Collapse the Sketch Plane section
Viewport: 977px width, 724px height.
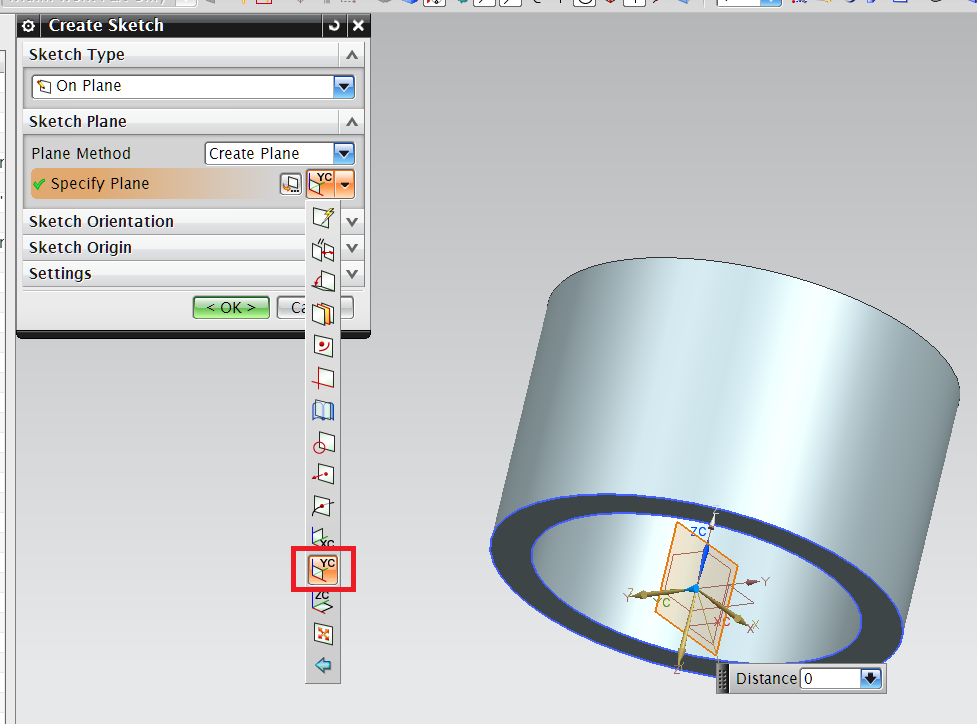click(x=351, y=121)
